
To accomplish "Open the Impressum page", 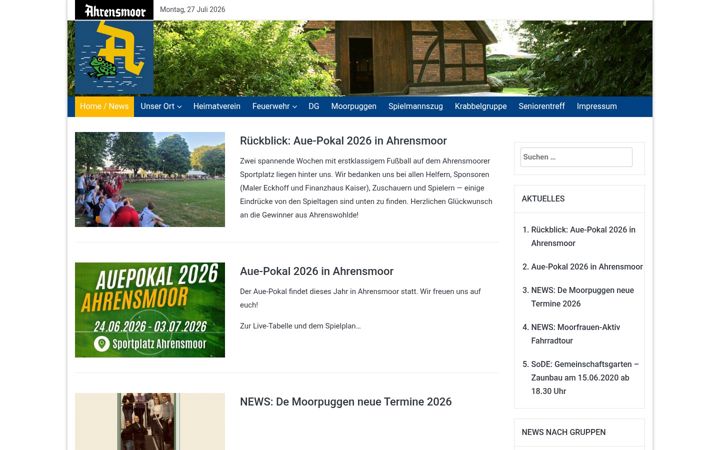I will click(x=596, y=106).
